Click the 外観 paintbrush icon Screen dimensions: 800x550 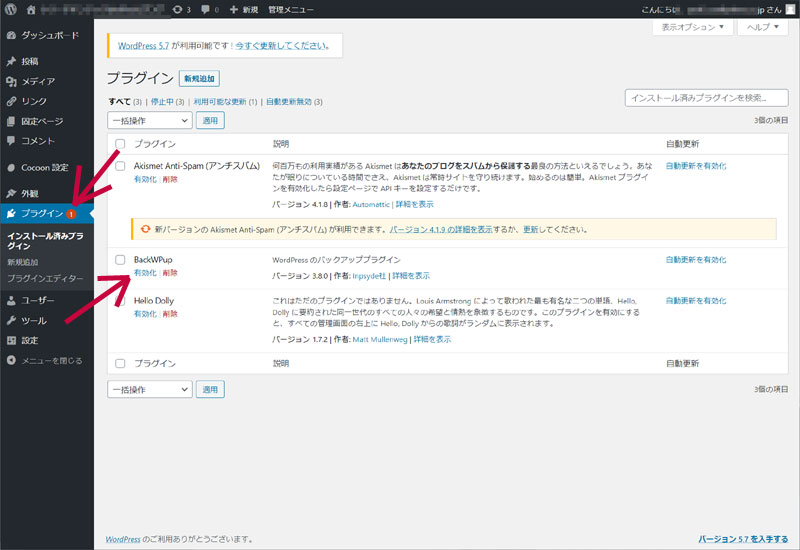[11, 193]
